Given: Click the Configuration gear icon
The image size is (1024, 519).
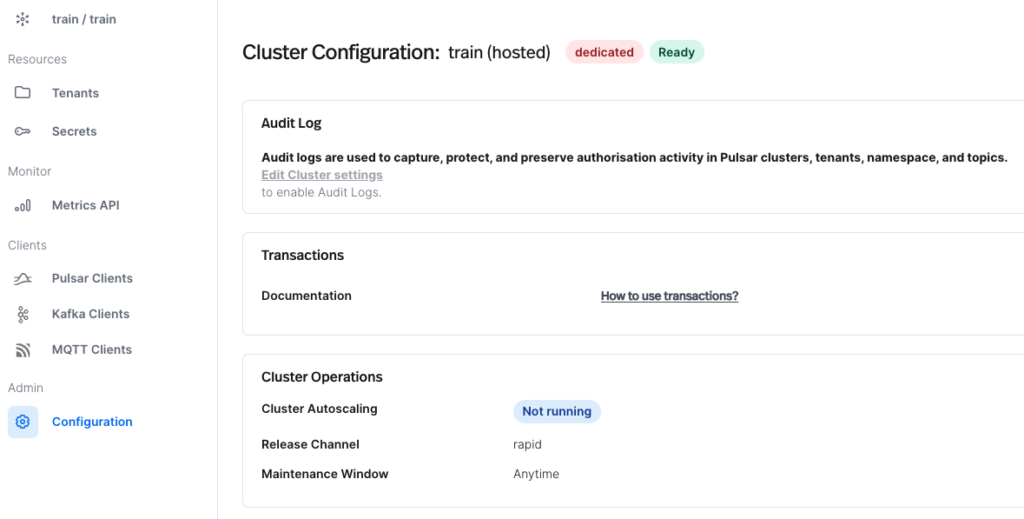Looking at the screenshot, I should pos(23,422).
